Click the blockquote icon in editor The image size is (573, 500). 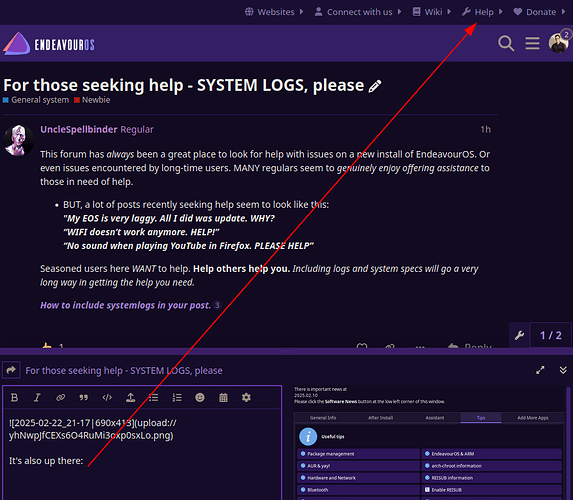click(84, 397)
